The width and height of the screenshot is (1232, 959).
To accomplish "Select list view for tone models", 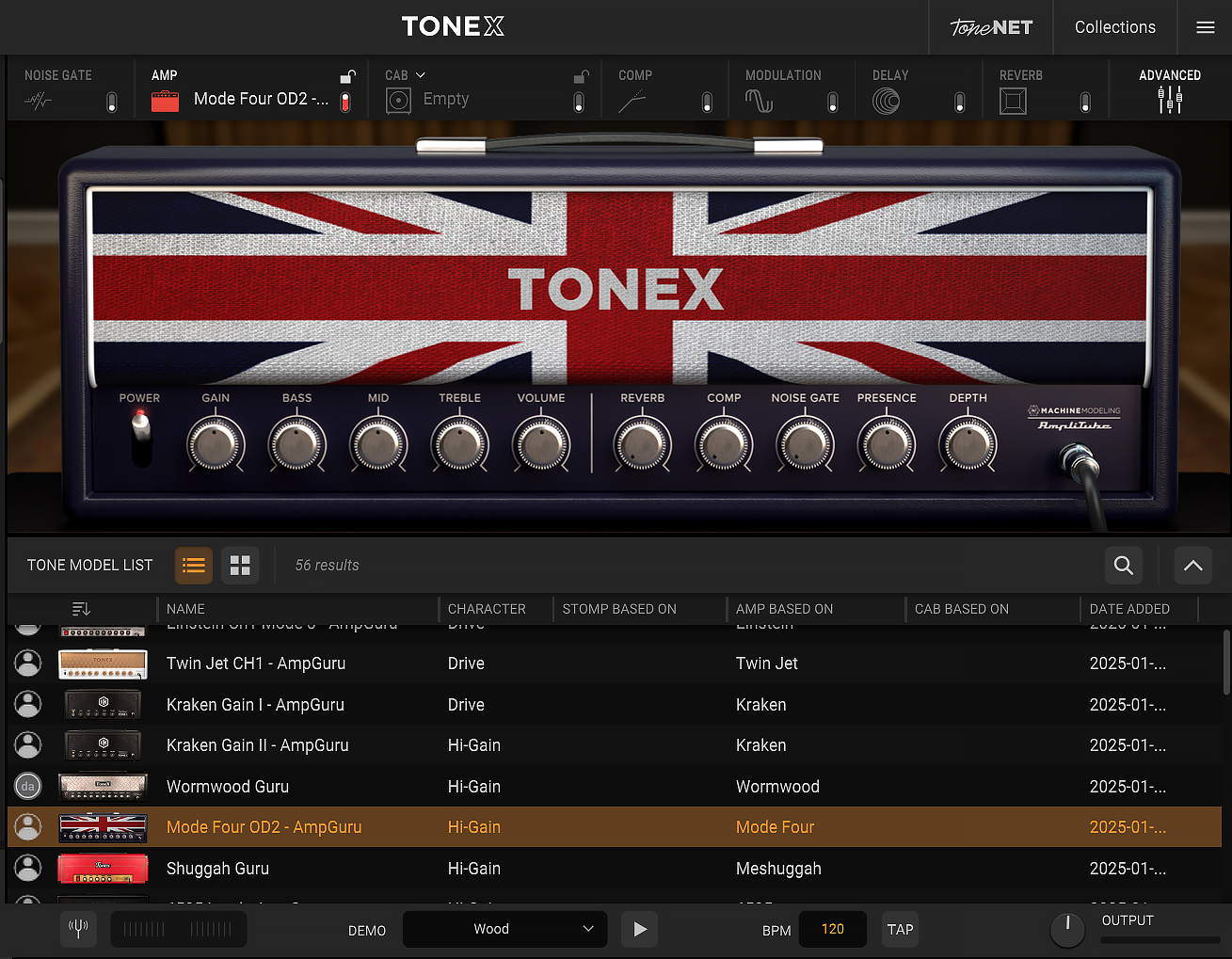I will (194, 565).
